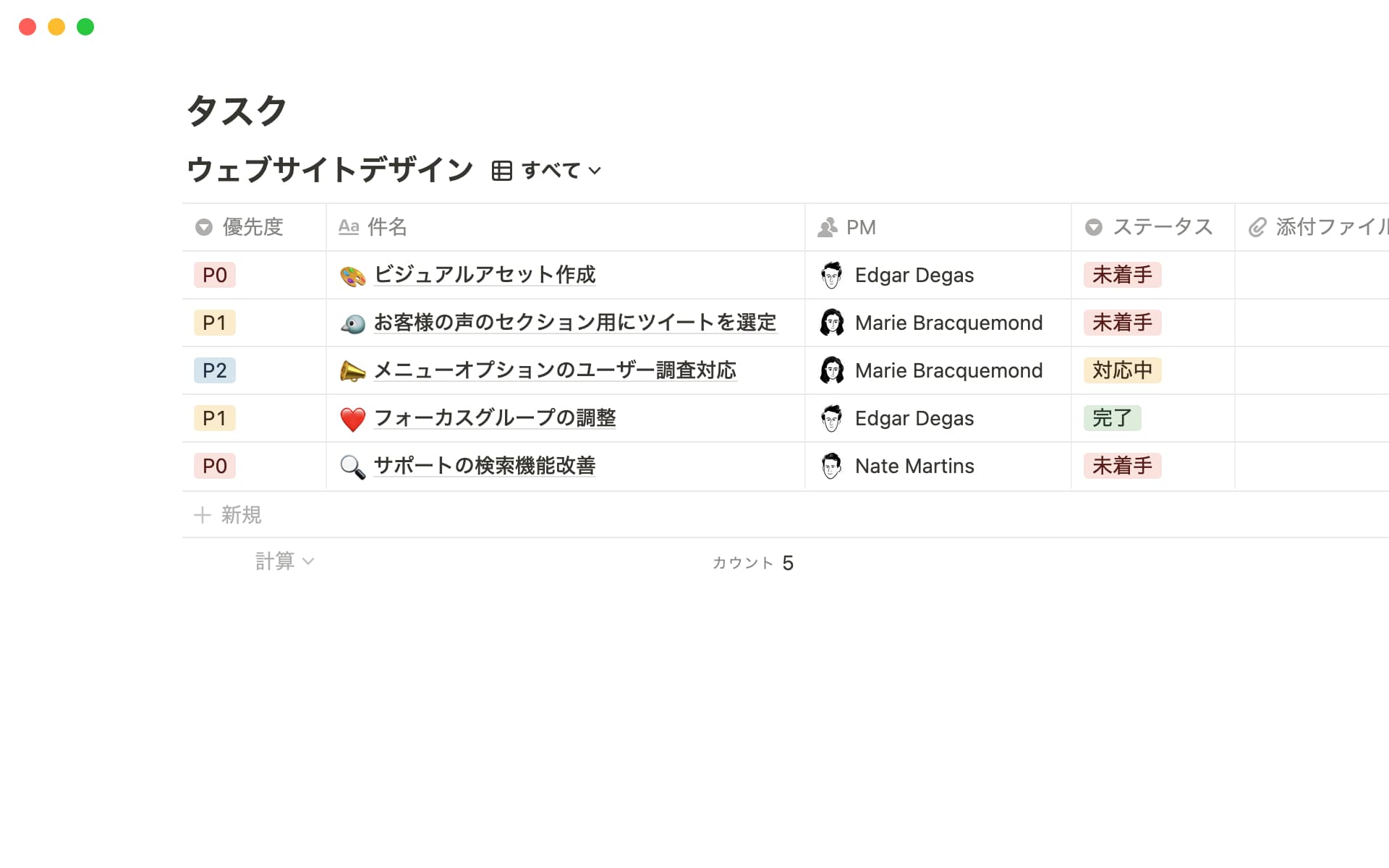Click the palette emoji icon
This screenshot has height=868, width=1389.
(352, 276)
